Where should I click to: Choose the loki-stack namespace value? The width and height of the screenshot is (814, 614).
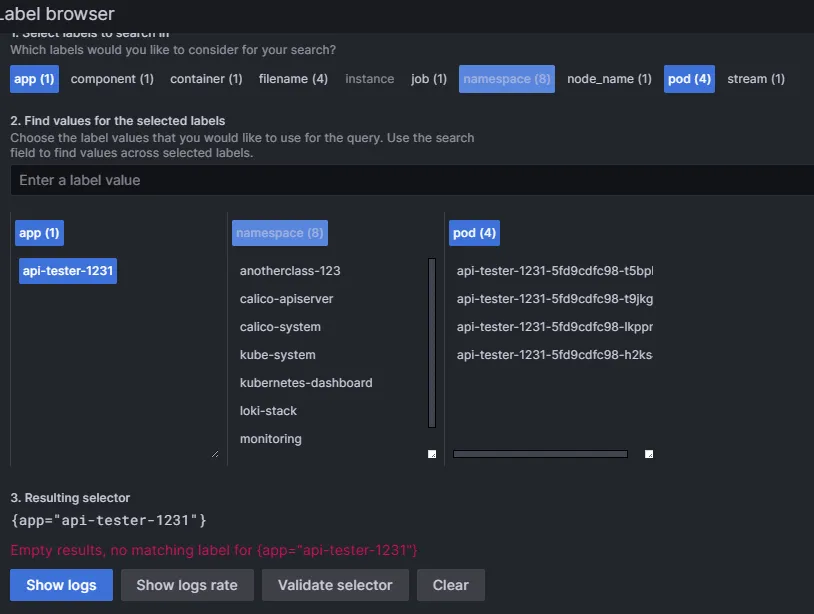tap(269, 411)
